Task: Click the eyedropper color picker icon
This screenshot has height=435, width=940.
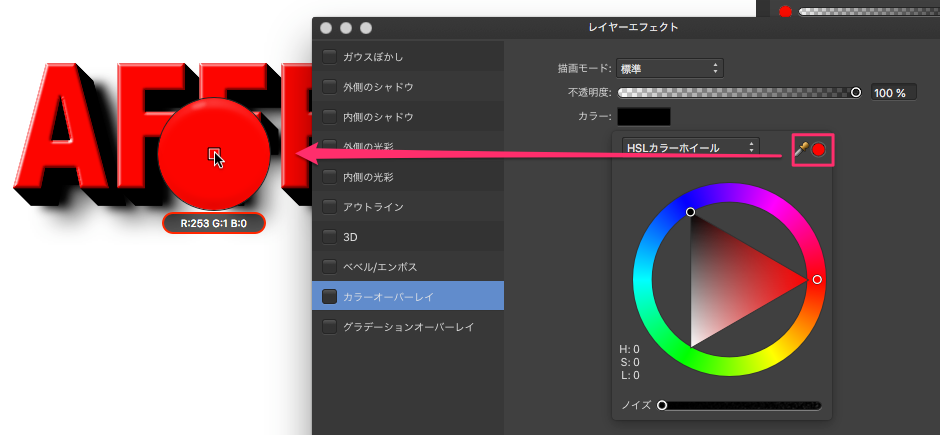Action: 802,150
